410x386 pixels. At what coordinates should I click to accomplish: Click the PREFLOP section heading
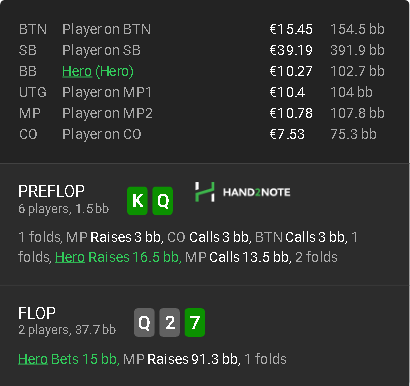pyautogui.click(x=51, y=191)
